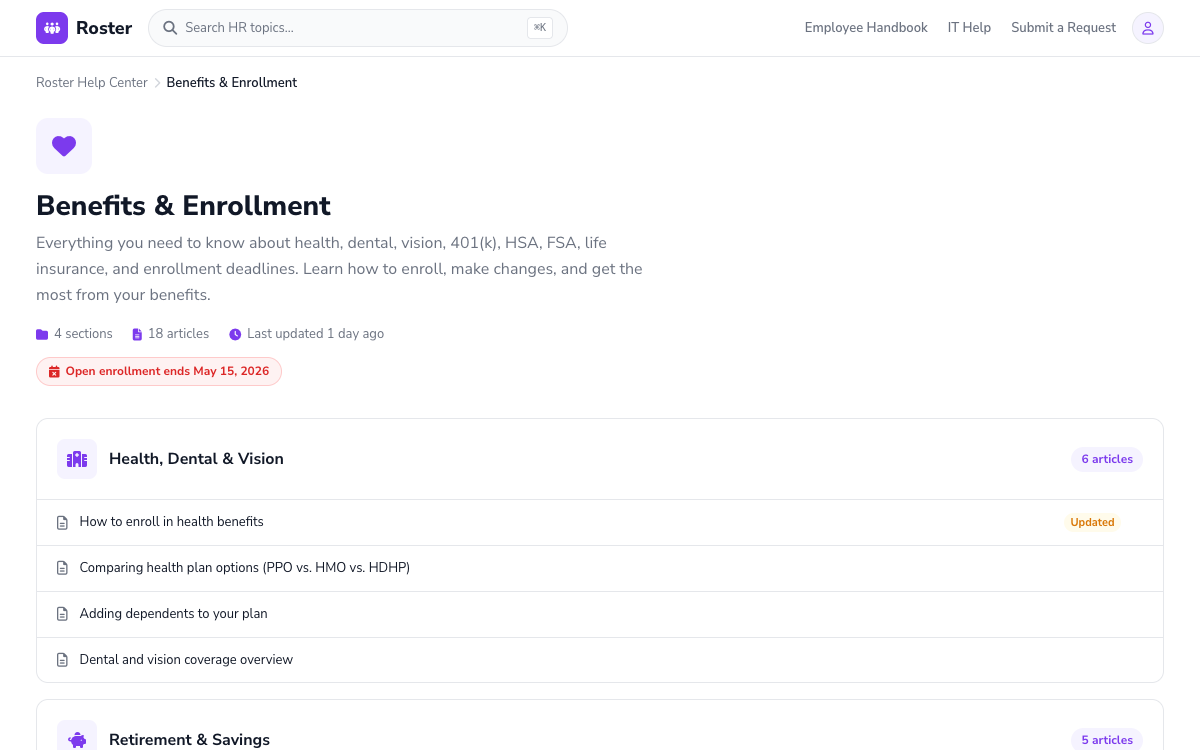This screenshot has width=1200, height=750.
Task: Click Last updated 1 day ago text
Action: click(316, 334)
